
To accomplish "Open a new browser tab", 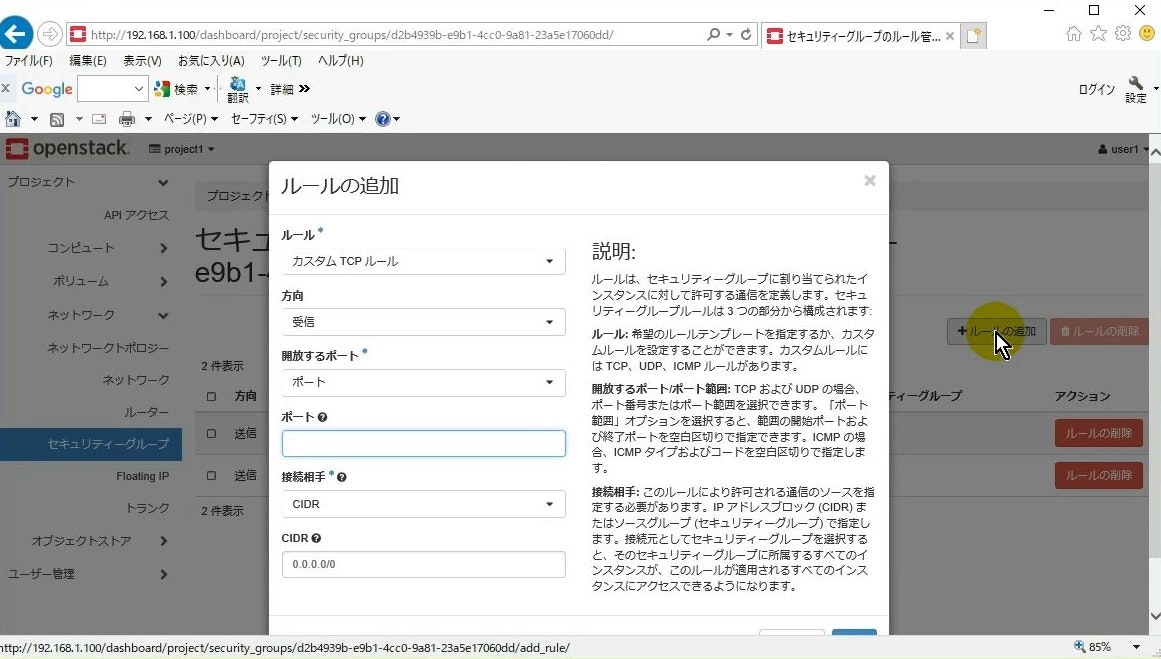I will pos(973,36).
